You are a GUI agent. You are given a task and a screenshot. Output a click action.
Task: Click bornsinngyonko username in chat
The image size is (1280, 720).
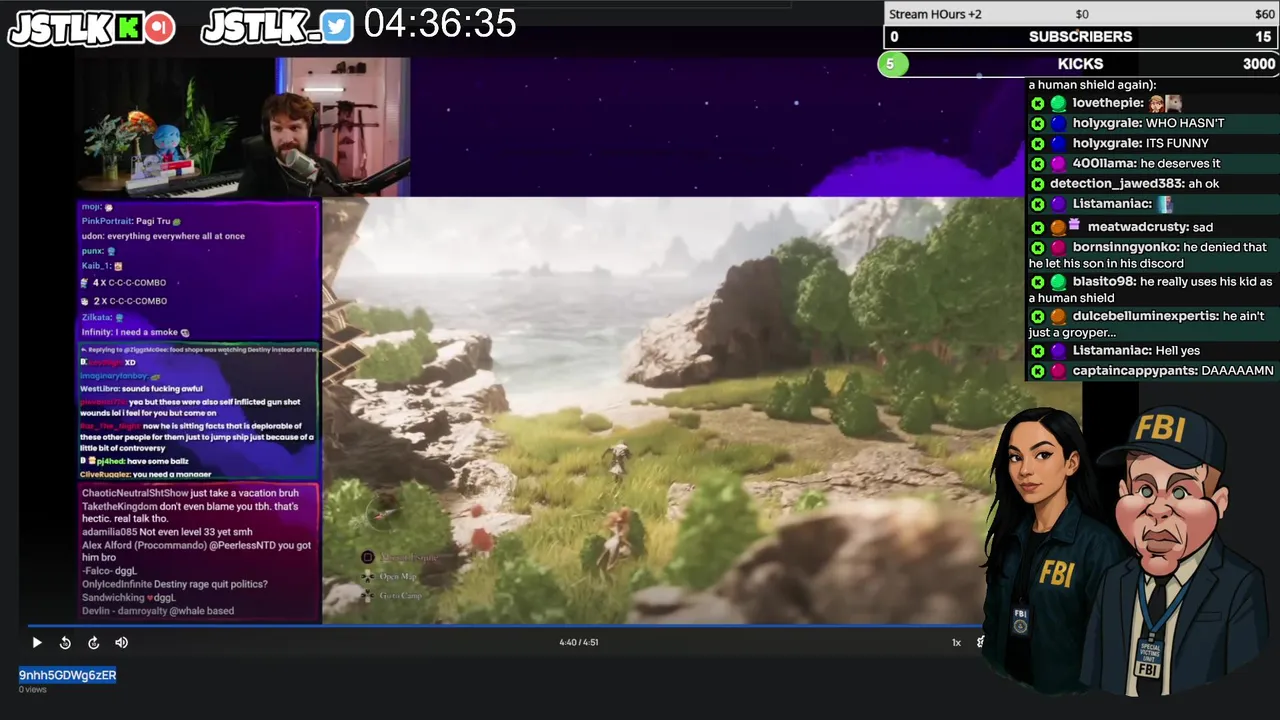click(x=1126, y=247)
